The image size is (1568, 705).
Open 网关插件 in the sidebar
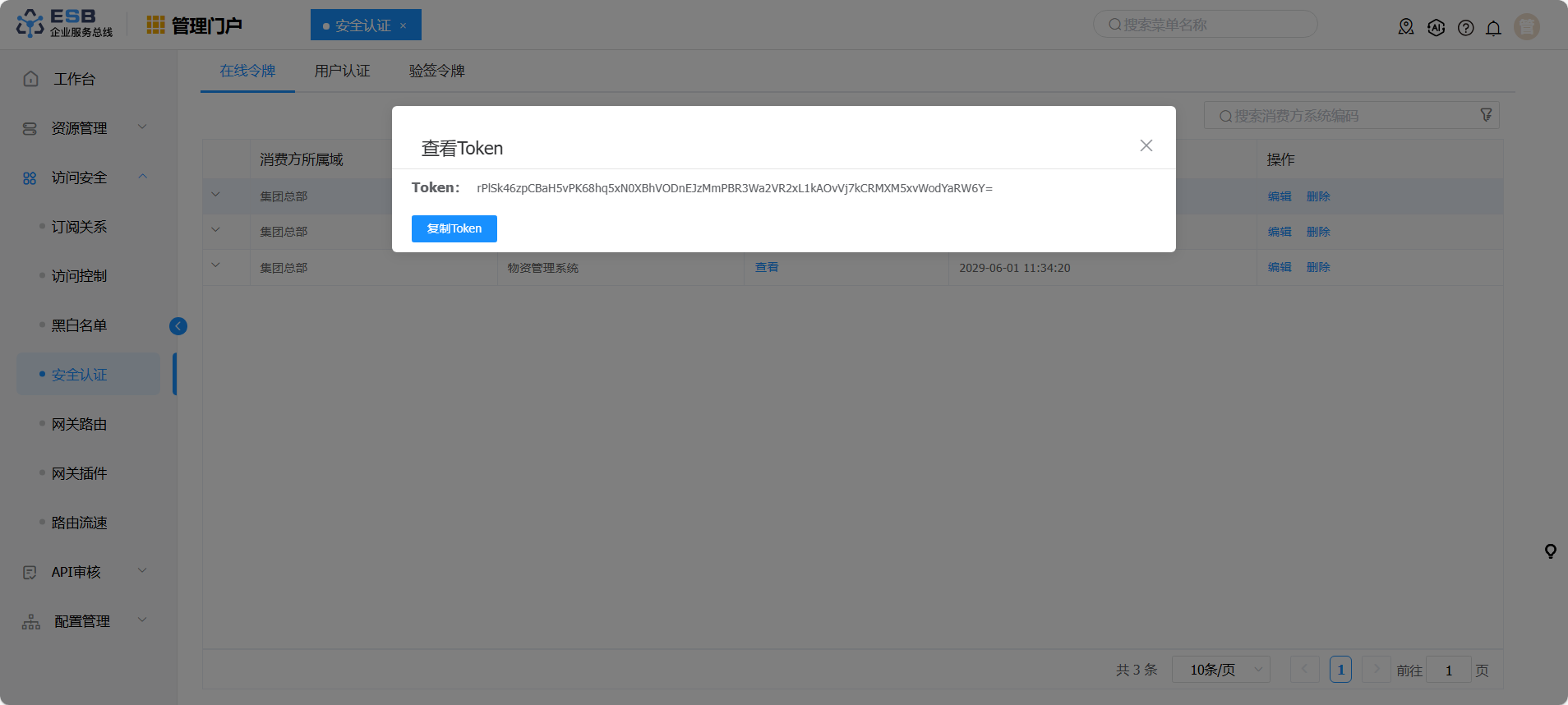click(x=80, y=473)
